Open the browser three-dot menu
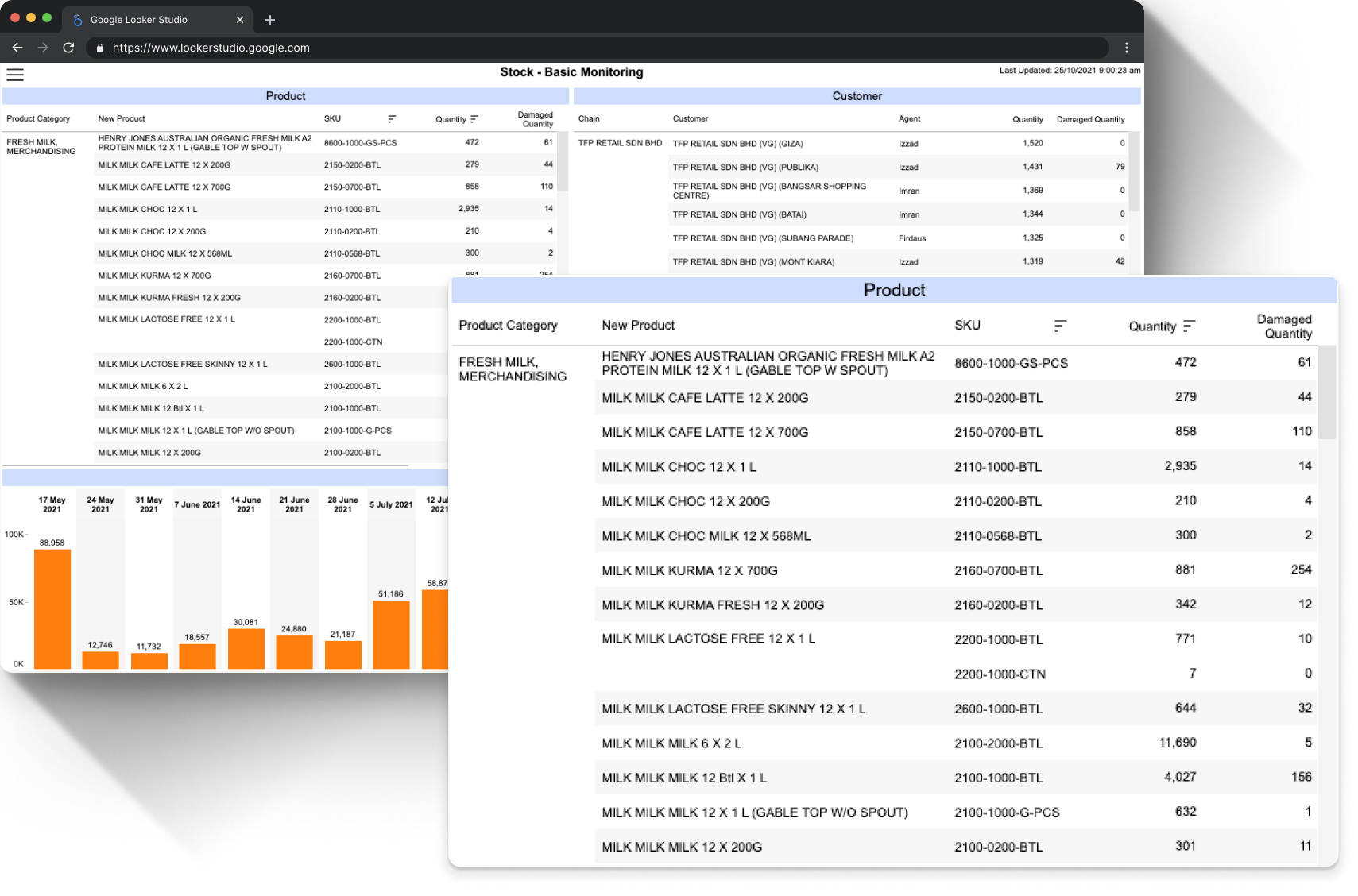 1126,48
